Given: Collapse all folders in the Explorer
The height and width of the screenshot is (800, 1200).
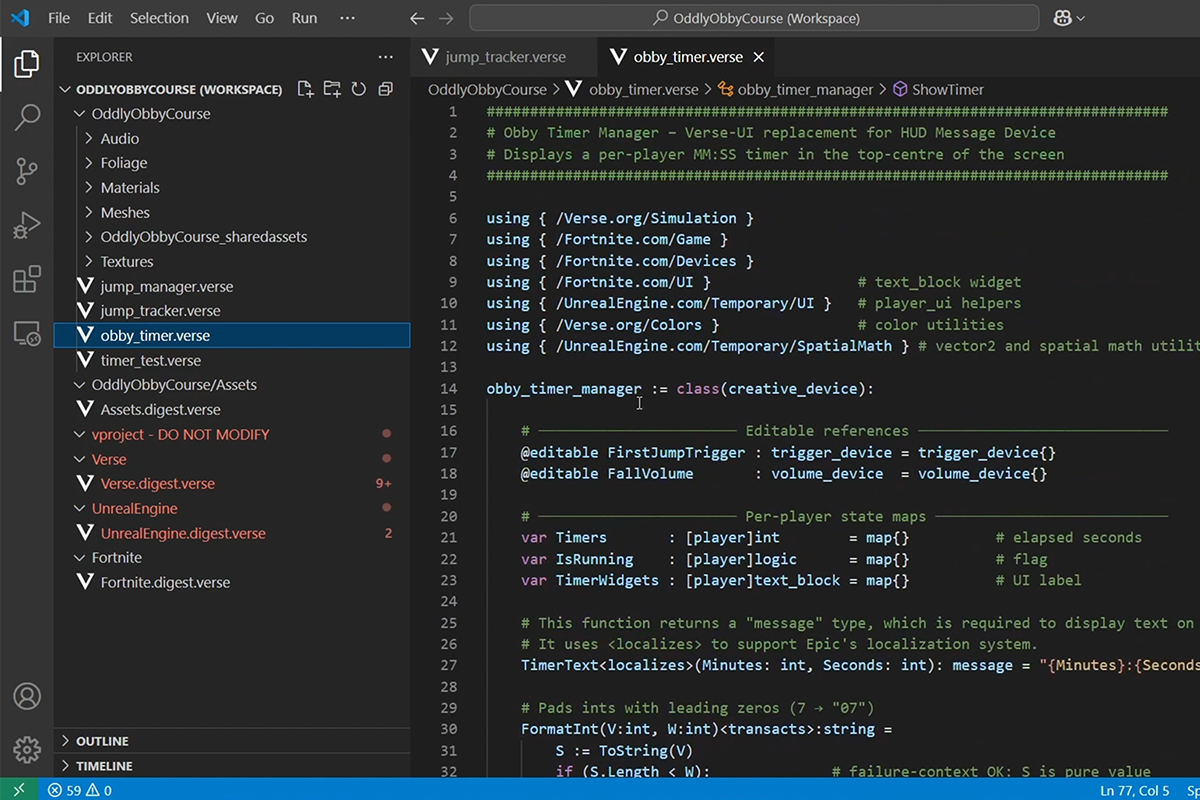Looking at the screenshot, I should pyautogui.click(x=384, y=89).
